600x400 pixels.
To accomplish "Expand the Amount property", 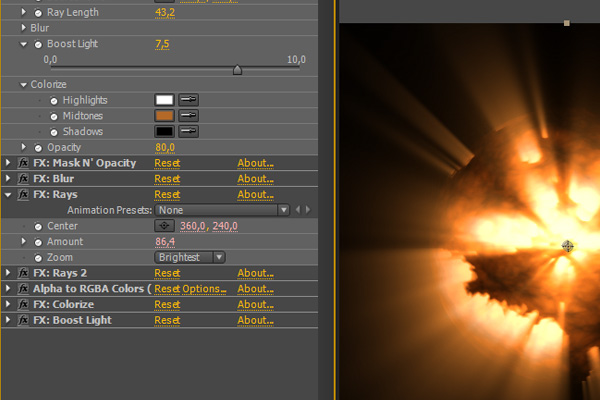I will point(24,241).
